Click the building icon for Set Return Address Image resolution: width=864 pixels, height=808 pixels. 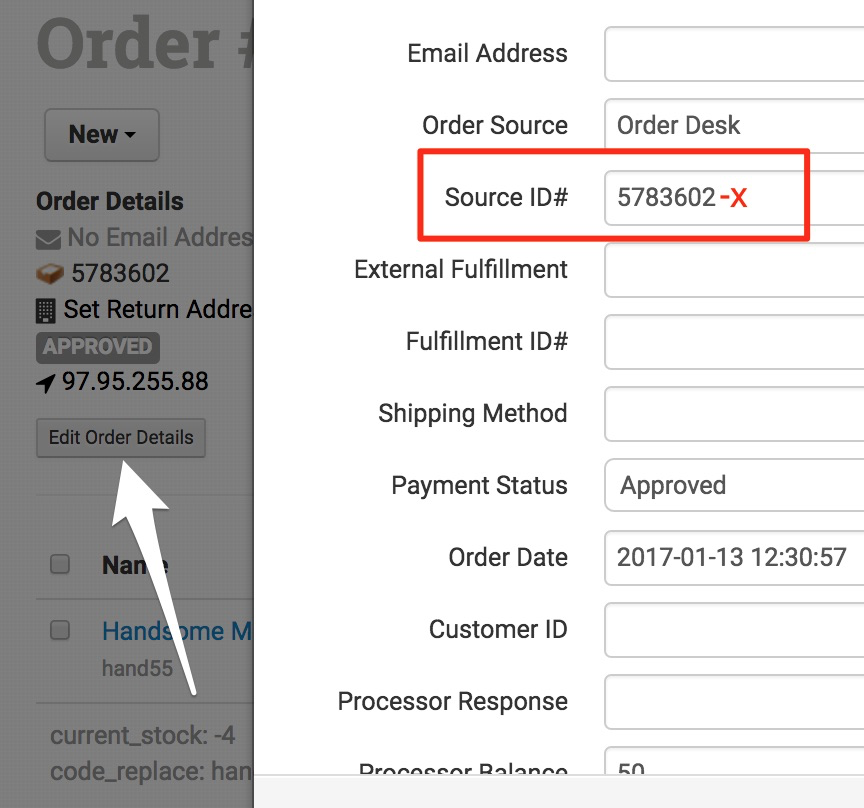[46, 311]
